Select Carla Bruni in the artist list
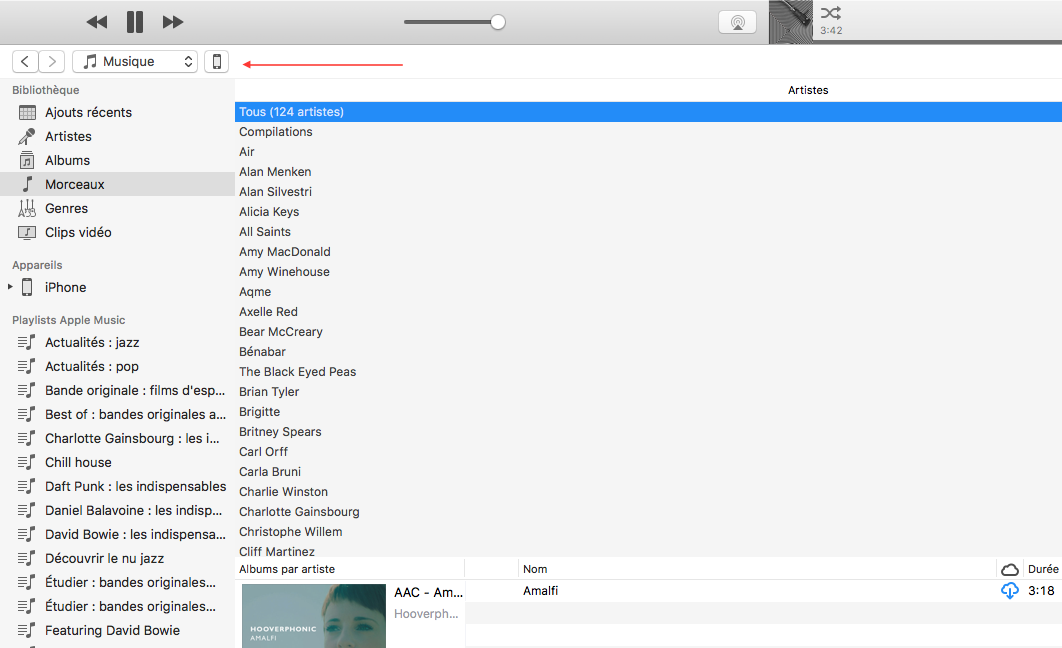 [648, 471]
